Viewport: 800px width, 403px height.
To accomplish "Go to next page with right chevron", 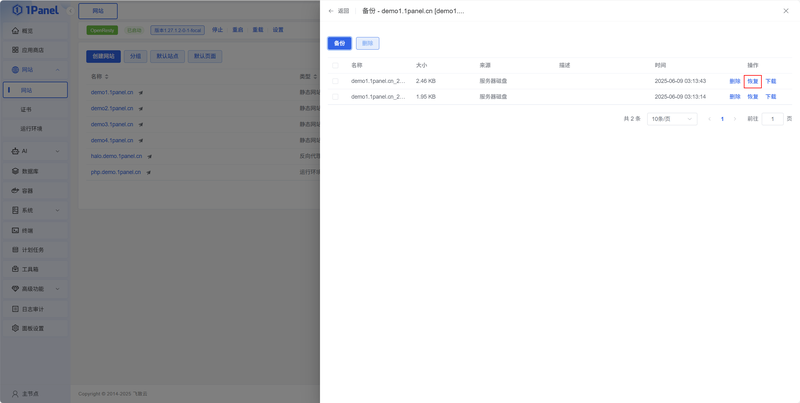I will 735,119.
